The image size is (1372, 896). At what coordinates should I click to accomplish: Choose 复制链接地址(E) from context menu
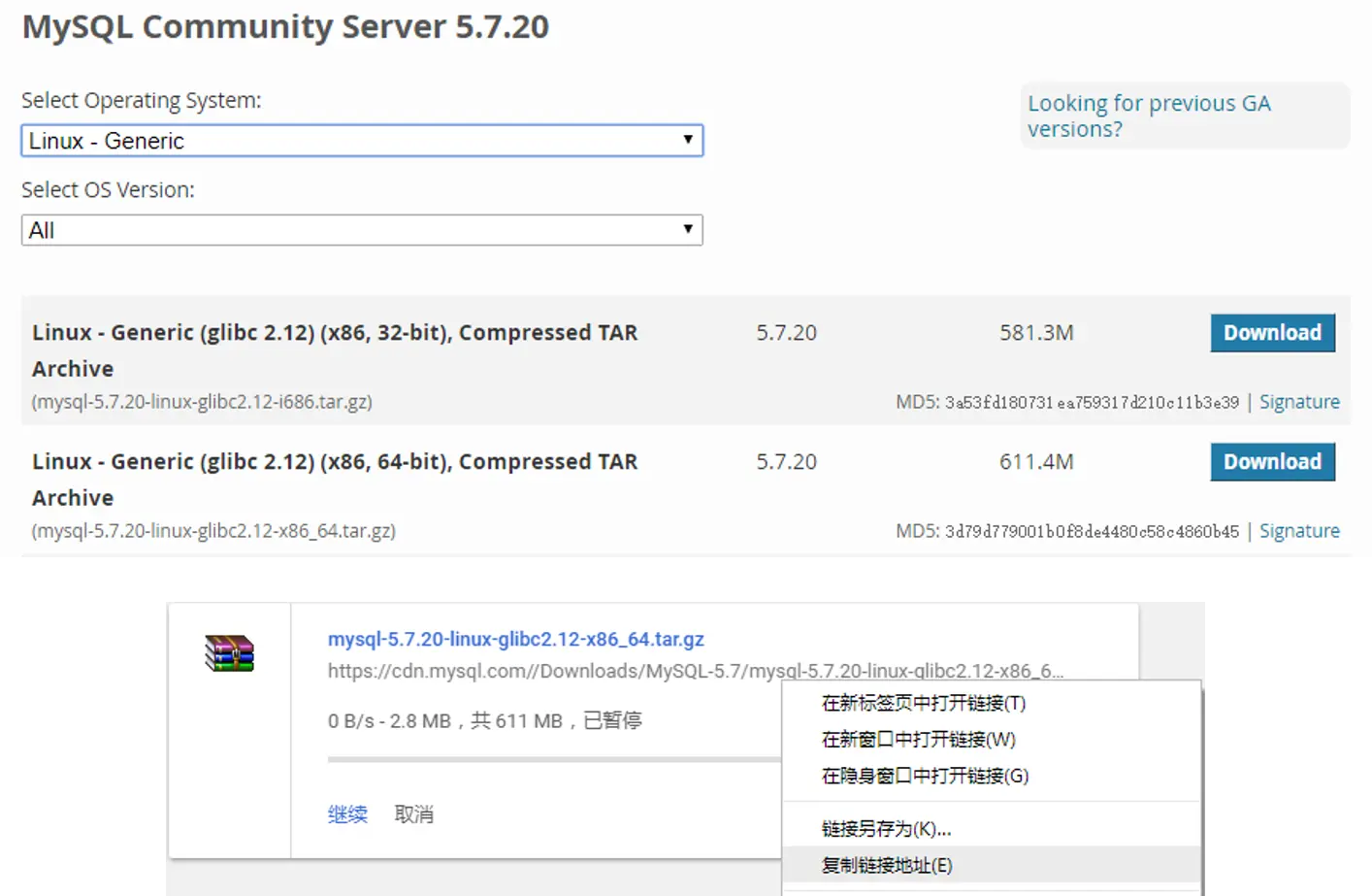(x=992, y=865)
